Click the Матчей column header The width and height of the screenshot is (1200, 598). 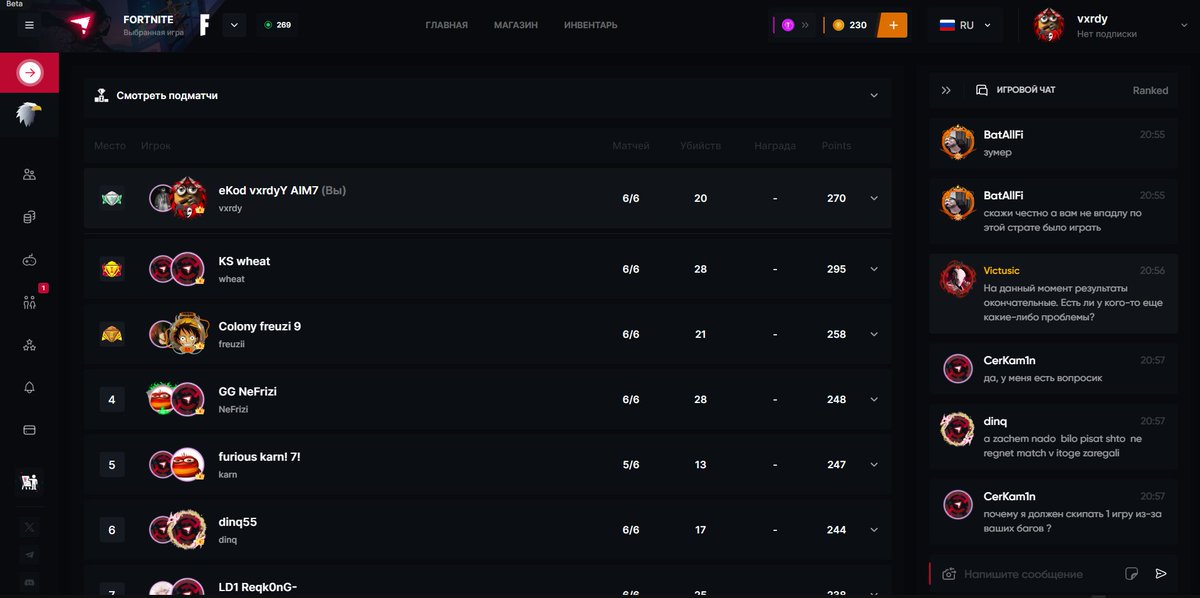tap(631, 146)
